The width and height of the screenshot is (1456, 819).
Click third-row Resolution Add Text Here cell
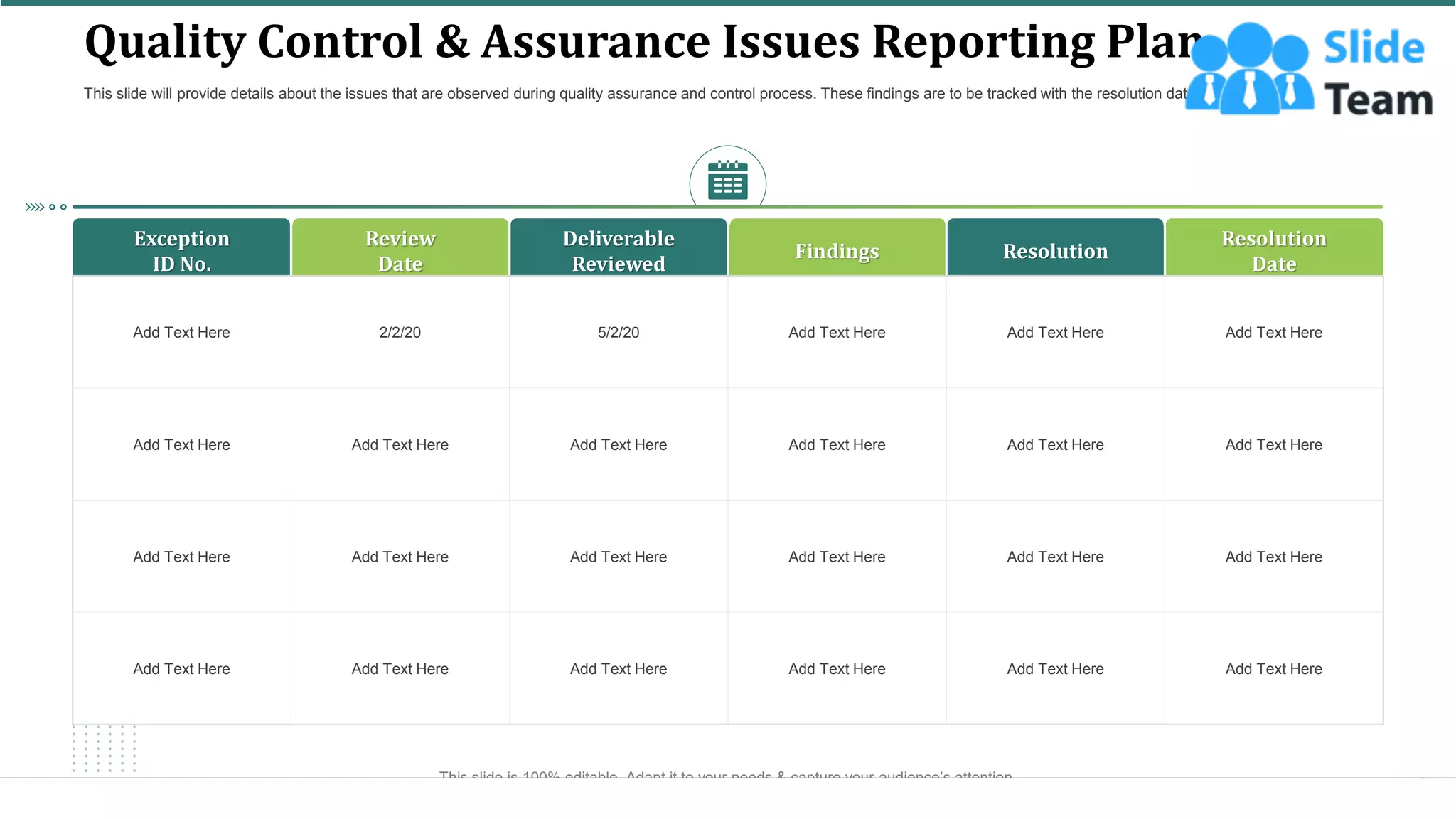(1055, 557)
